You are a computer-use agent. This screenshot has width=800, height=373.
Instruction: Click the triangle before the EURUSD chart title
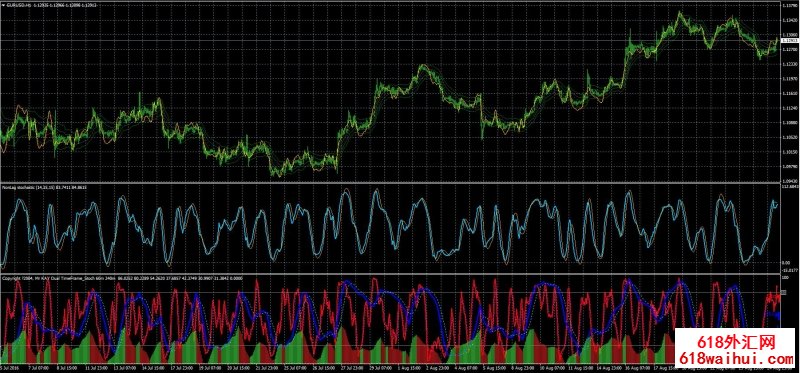(3, 5)
